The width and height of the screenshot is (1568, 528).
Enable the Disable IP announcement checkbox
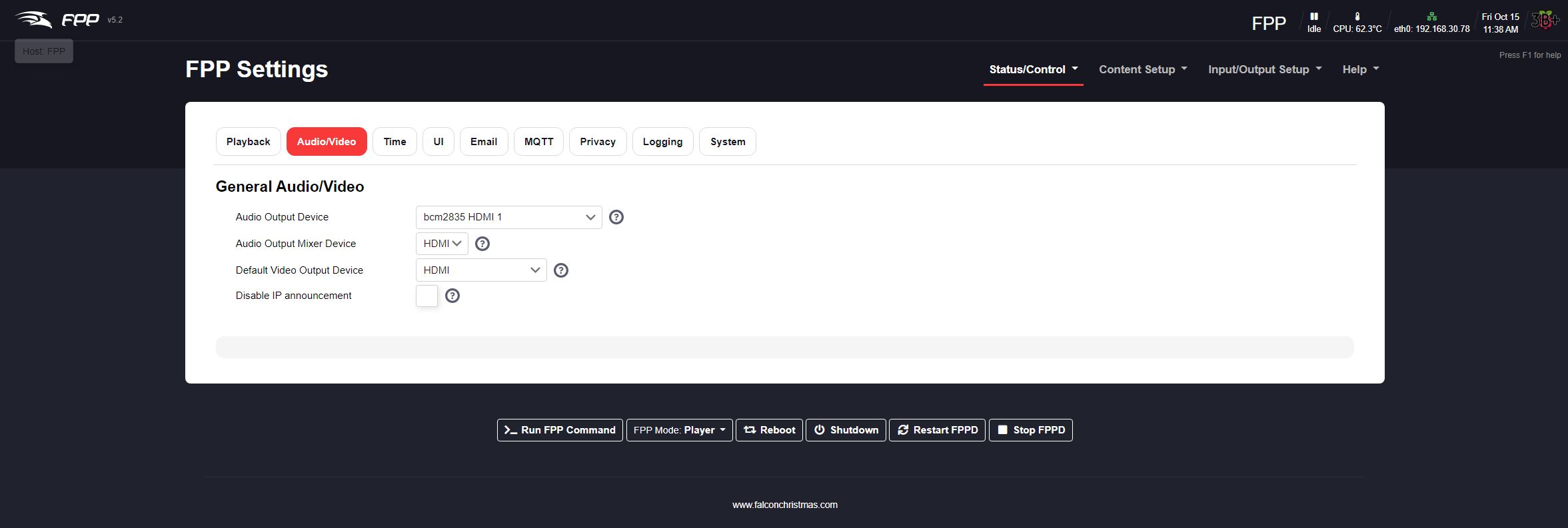[426, 296]
